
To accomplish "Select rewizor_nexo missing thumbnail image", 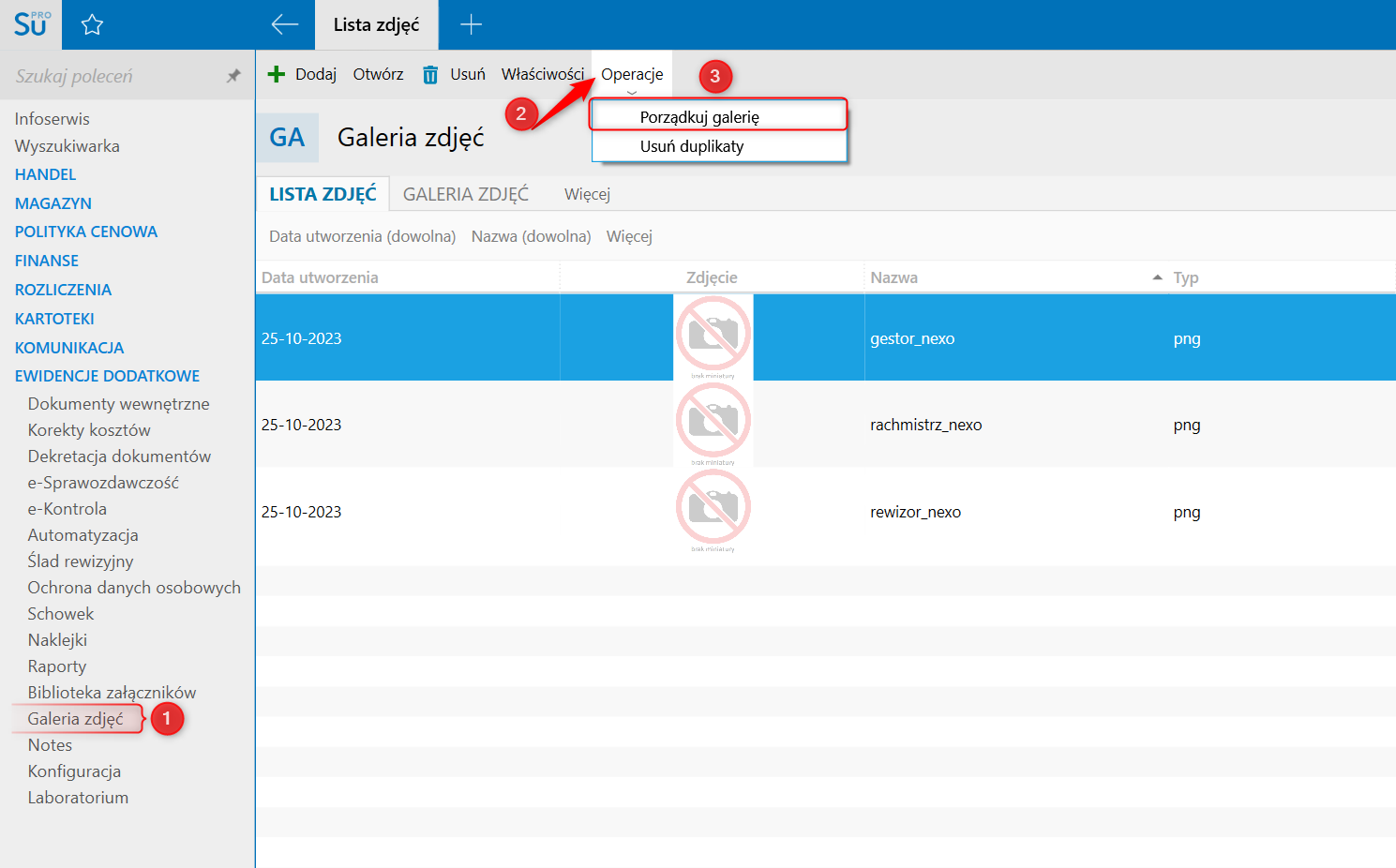I will (713, 511).
